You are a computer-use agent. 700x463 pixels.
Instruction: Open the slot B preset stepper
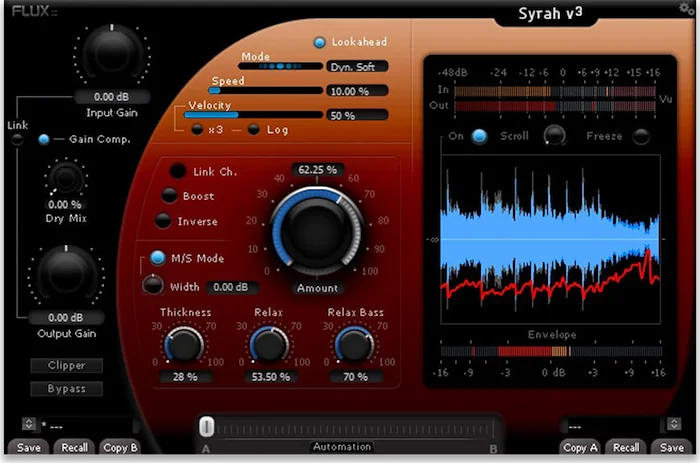pyautogui.click(x=674, y=423)
